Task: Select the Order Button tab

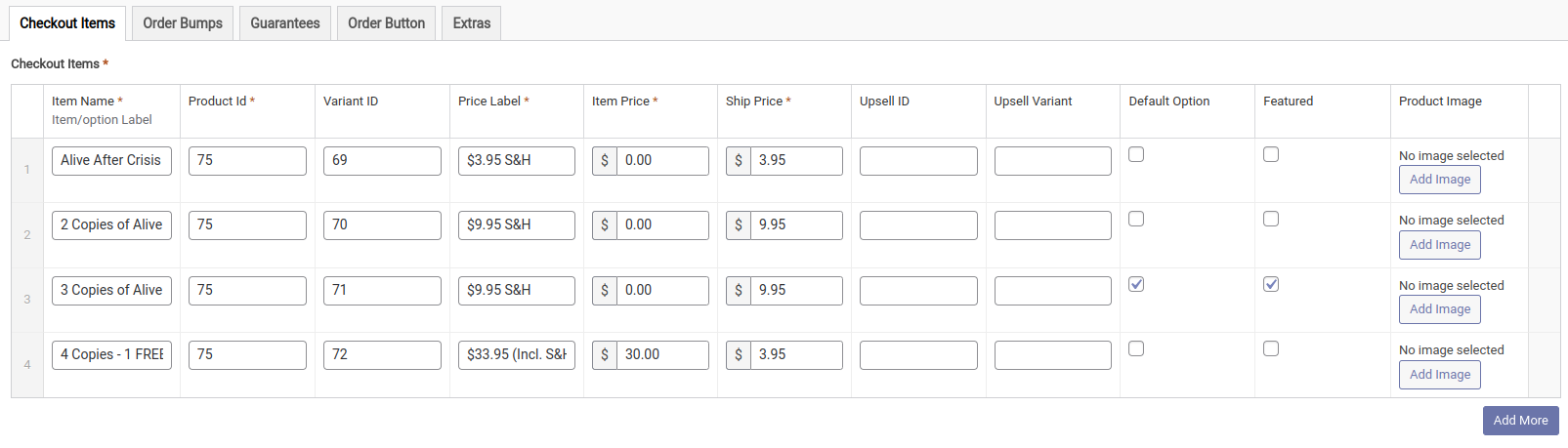Action: point(386,23)
